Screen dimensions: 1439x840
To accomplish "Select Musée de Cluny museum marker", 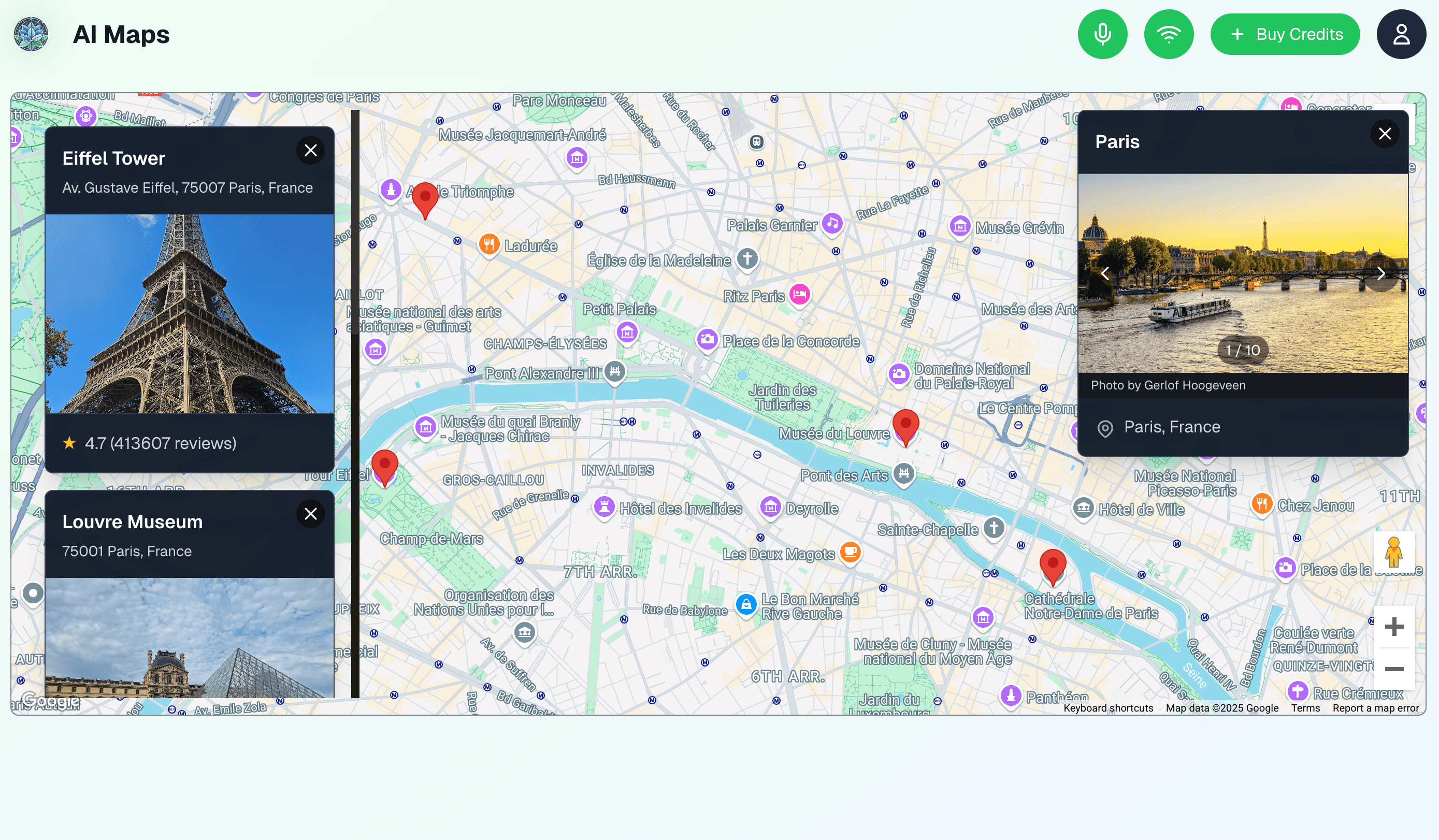I will (983, 617).
